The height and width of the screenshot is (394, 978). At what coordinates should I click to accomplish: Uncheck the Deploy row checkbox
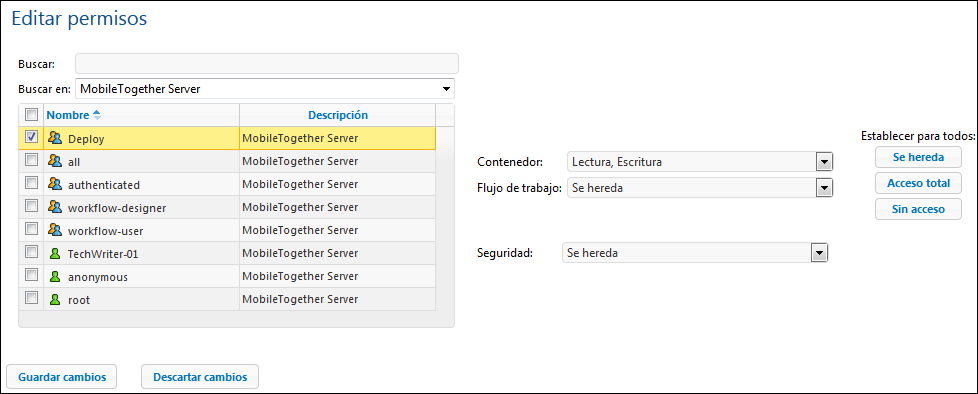pyautogui.click(x=31, y=137)
